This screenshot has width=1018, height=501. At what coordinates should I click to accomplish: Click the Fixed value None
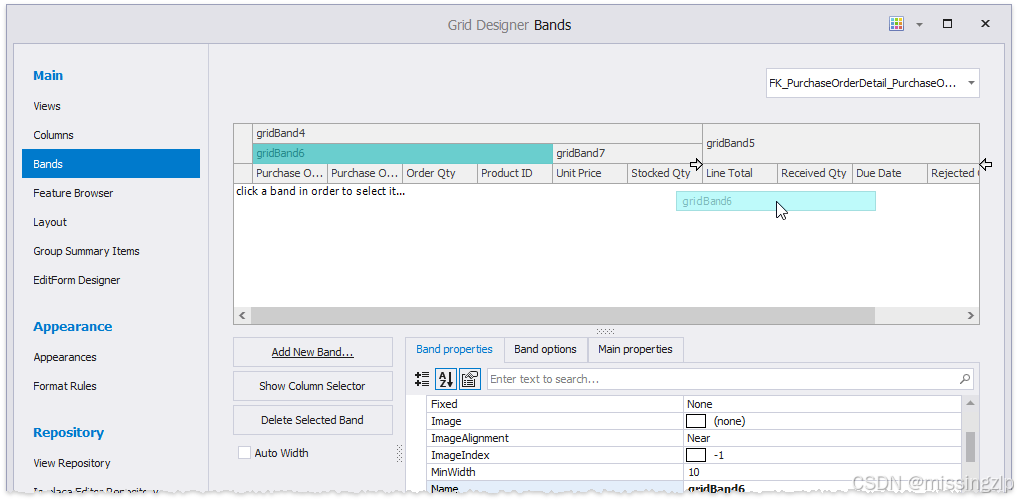pos(700,404)
